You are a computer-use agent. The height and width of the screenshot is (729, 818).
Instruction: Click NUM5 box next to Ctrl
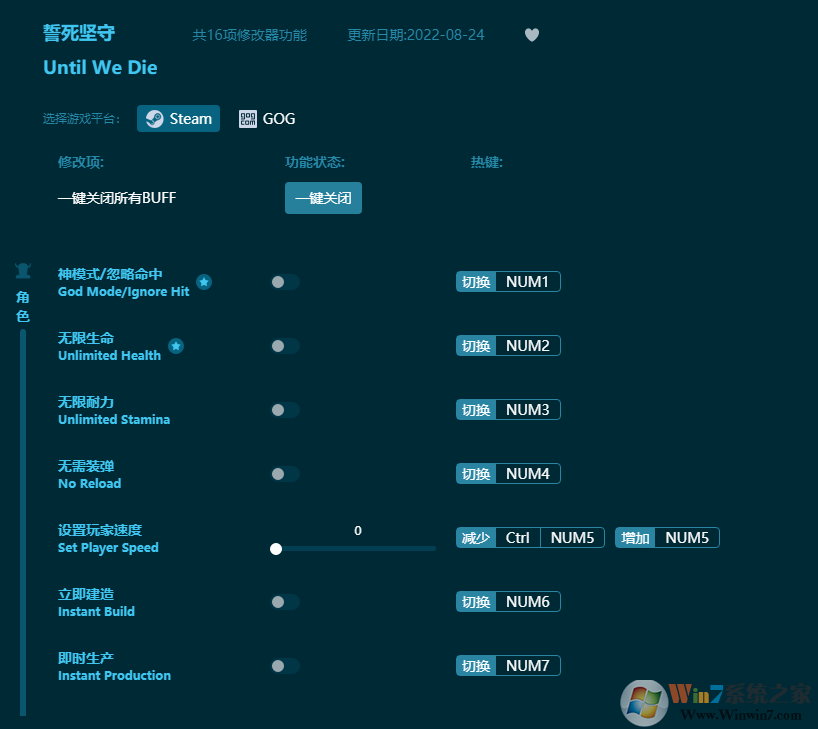click(572, 537)
